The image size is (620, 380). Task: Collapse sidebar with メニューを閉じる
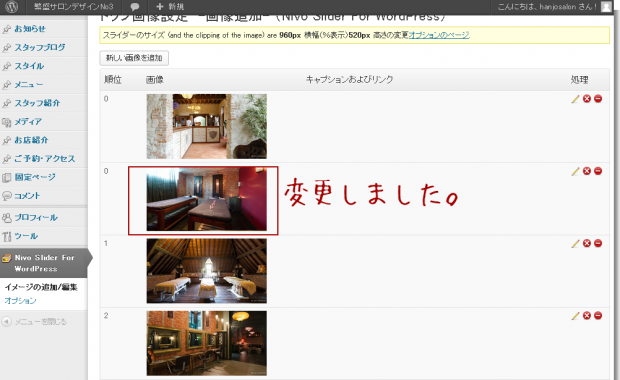(x=40, y=322)
